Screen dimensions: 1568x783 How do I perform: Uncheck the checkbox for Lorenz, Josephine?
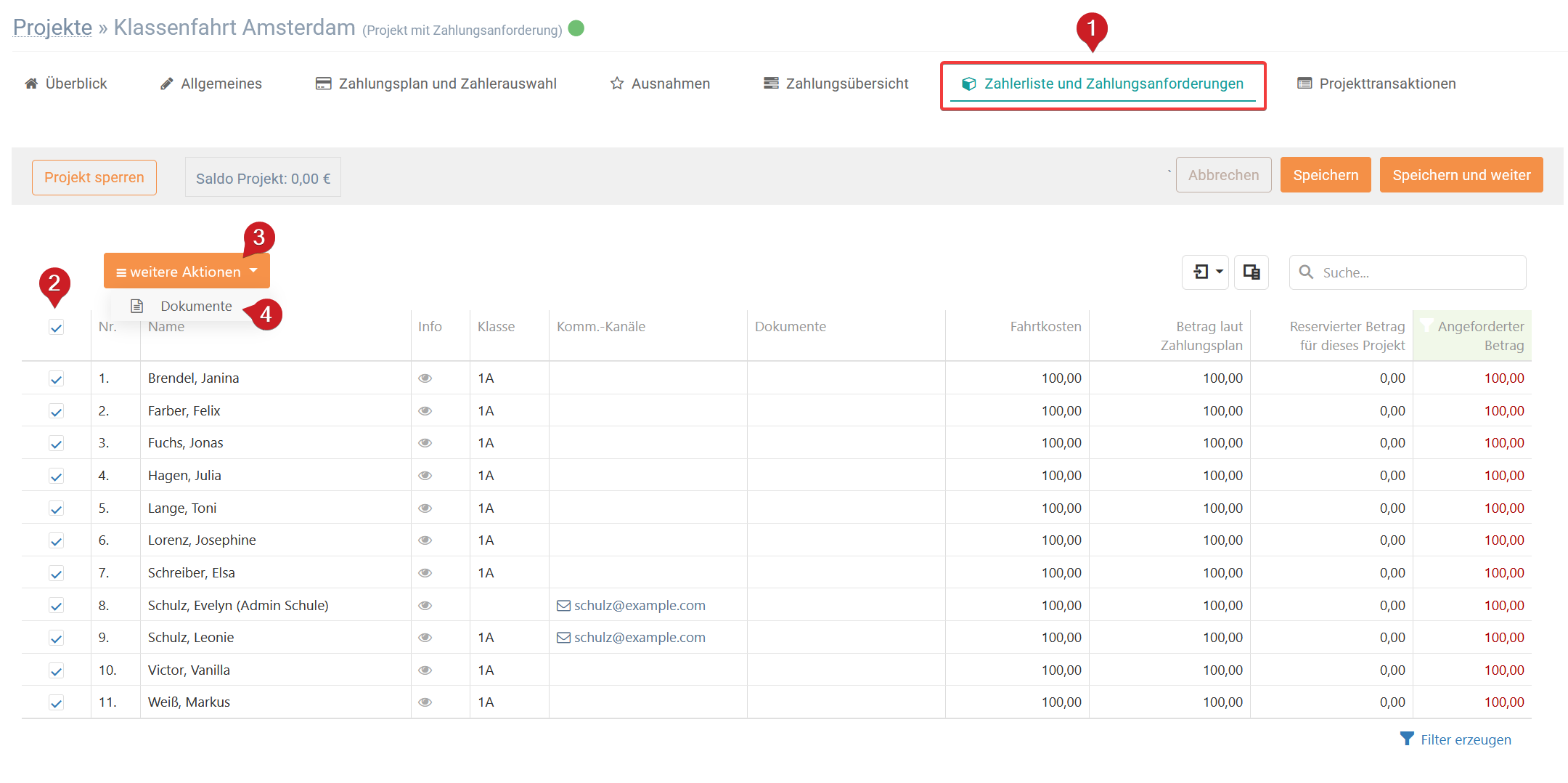[x=56, y=540]
